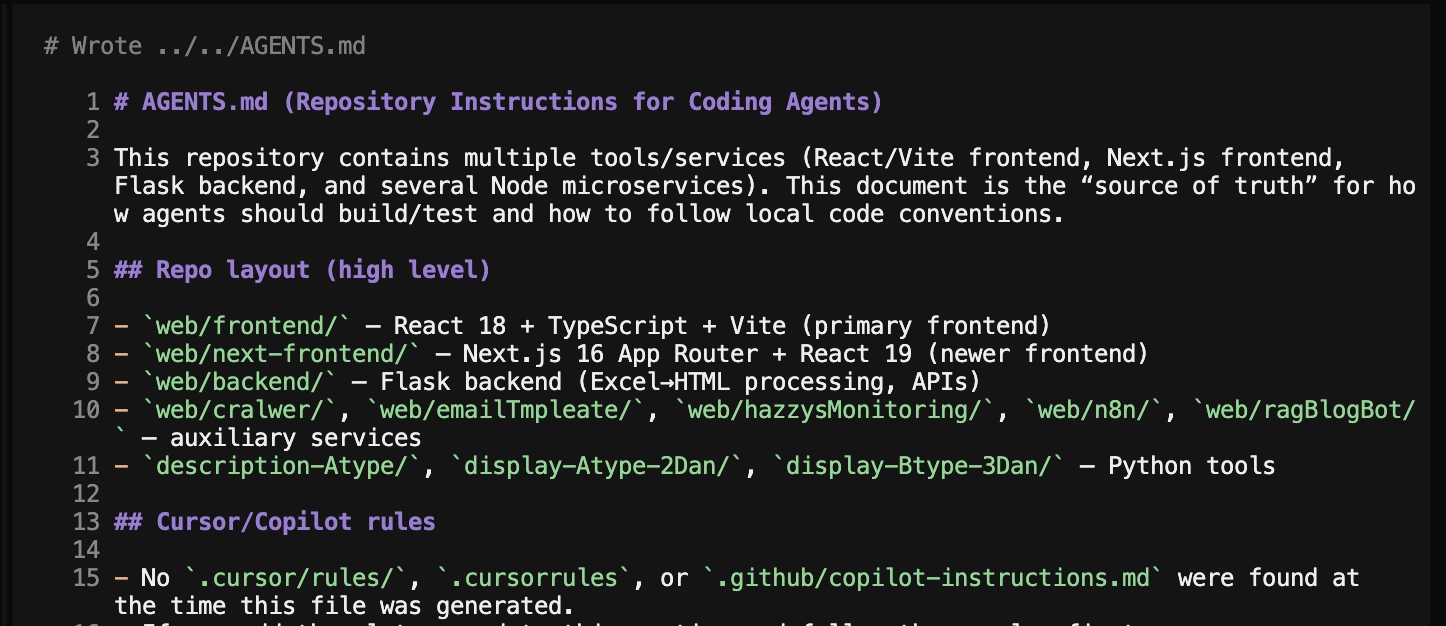The height and width of the screenshot is (626, 1446).
Task: Click the 'auxiliary services' text
Action: coord(295,438)
